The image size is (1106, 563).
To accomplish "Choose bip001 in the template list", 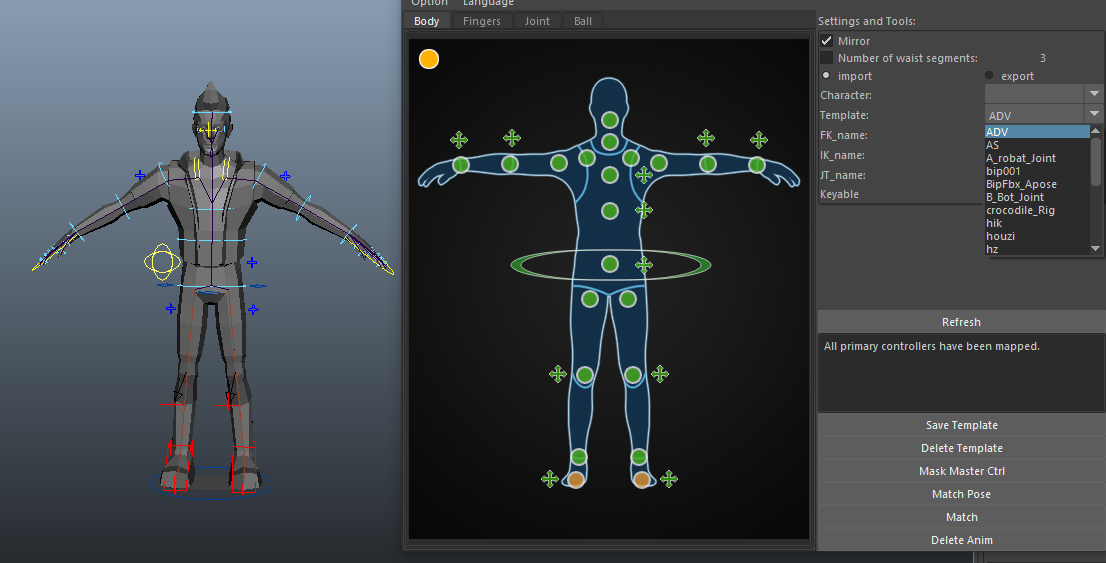I will click(1037, 171).
